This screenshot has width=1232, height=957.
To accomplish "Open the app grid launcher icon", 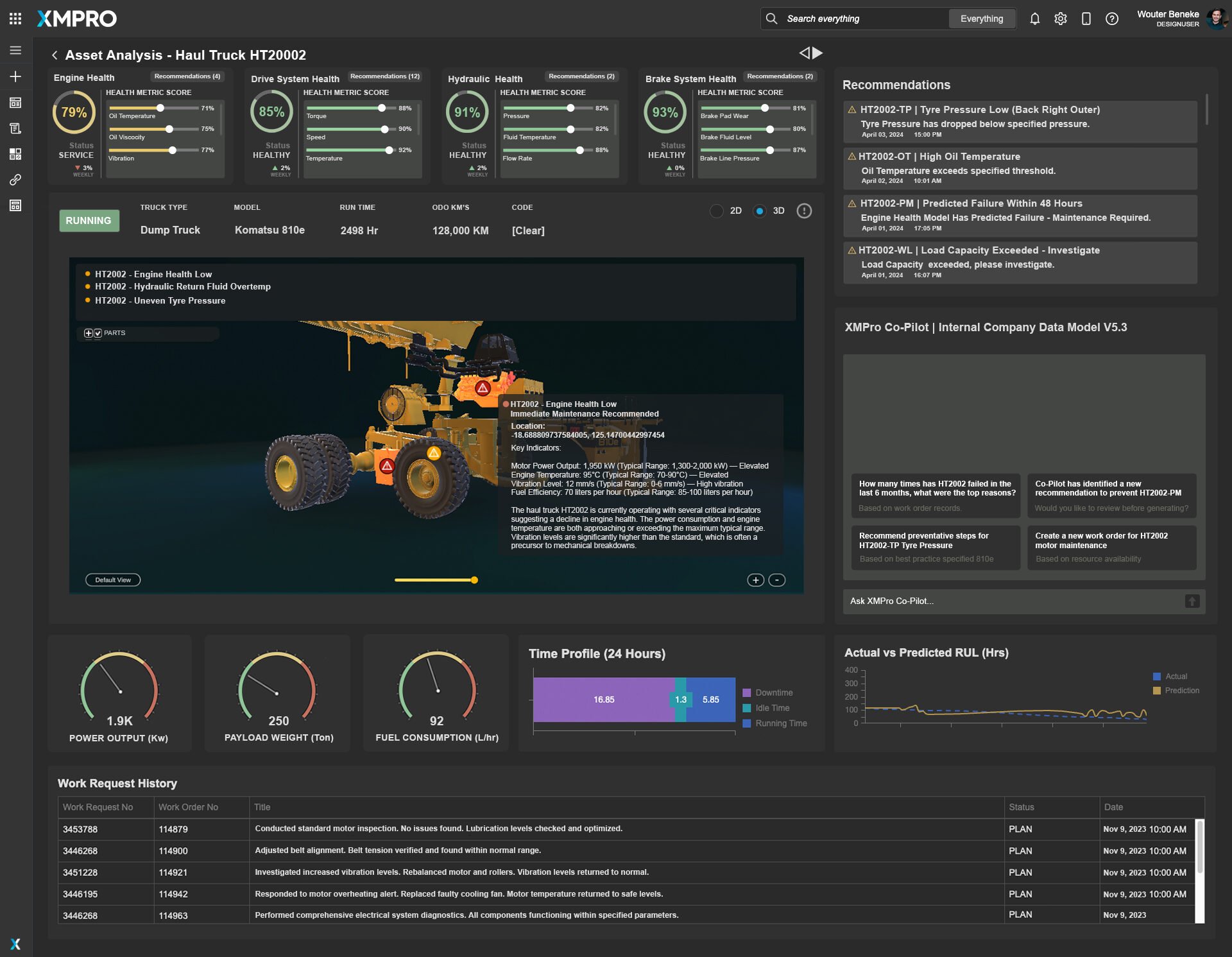I will (15, 19).
